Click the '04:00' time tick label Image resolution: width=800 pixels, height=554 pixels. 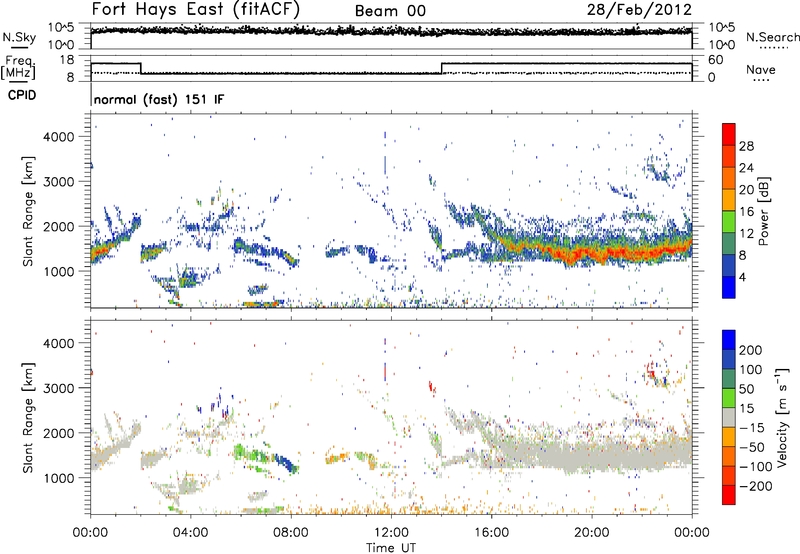191,533
